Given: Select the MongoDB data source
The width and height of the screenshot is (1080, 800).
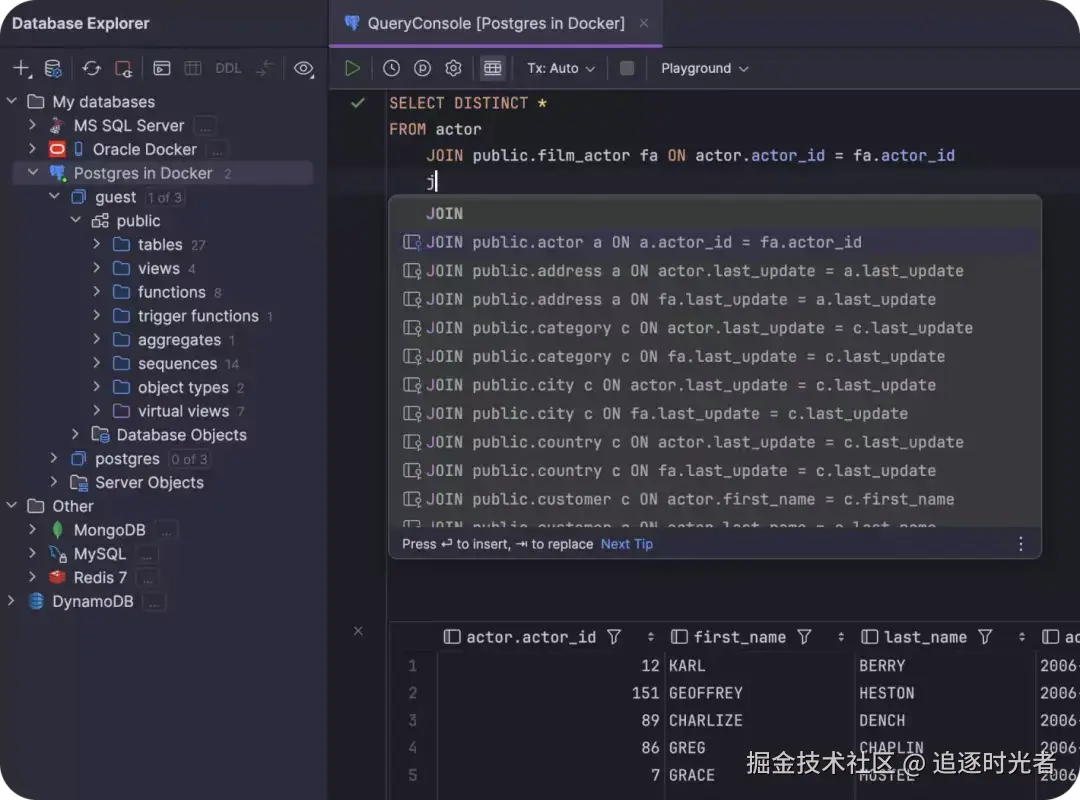Looking at the screenshot, I should click(109, 530).
